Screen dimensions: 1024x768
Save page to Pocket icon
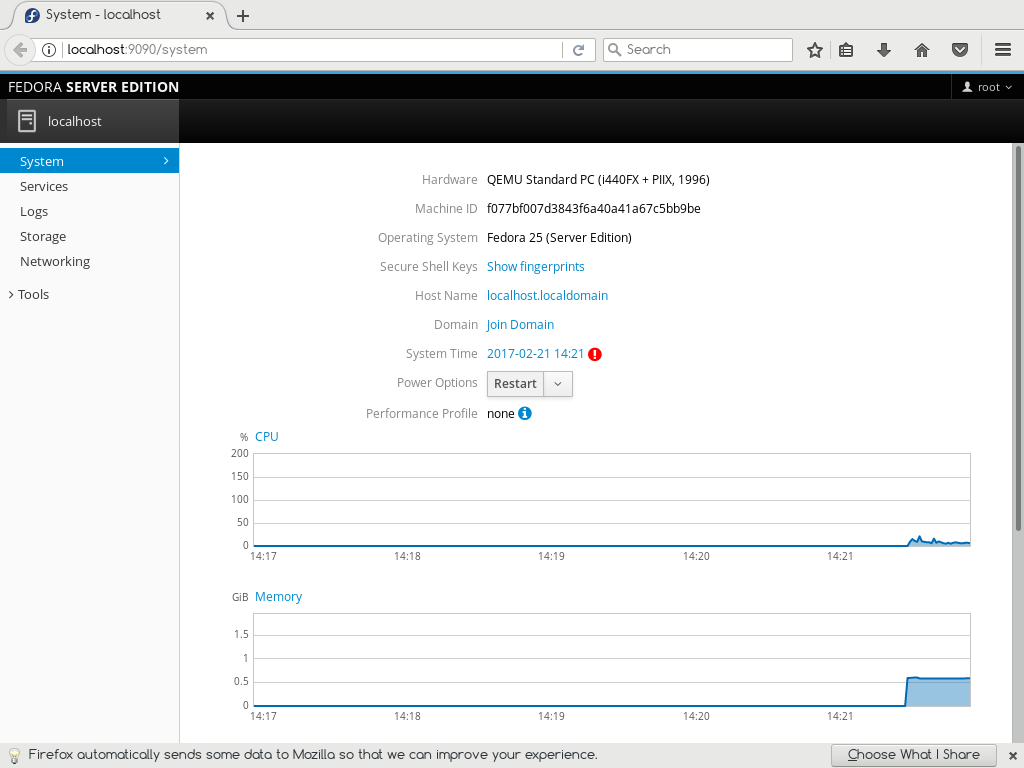point(959,50)
